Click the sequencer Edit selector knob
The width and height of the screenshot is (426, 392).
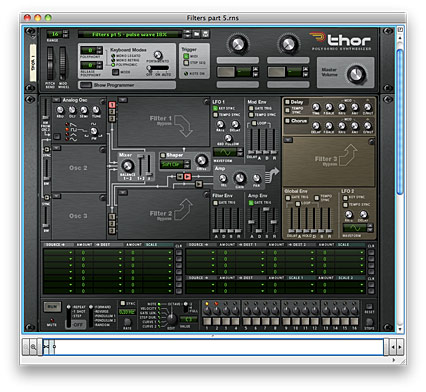(171, 319)
